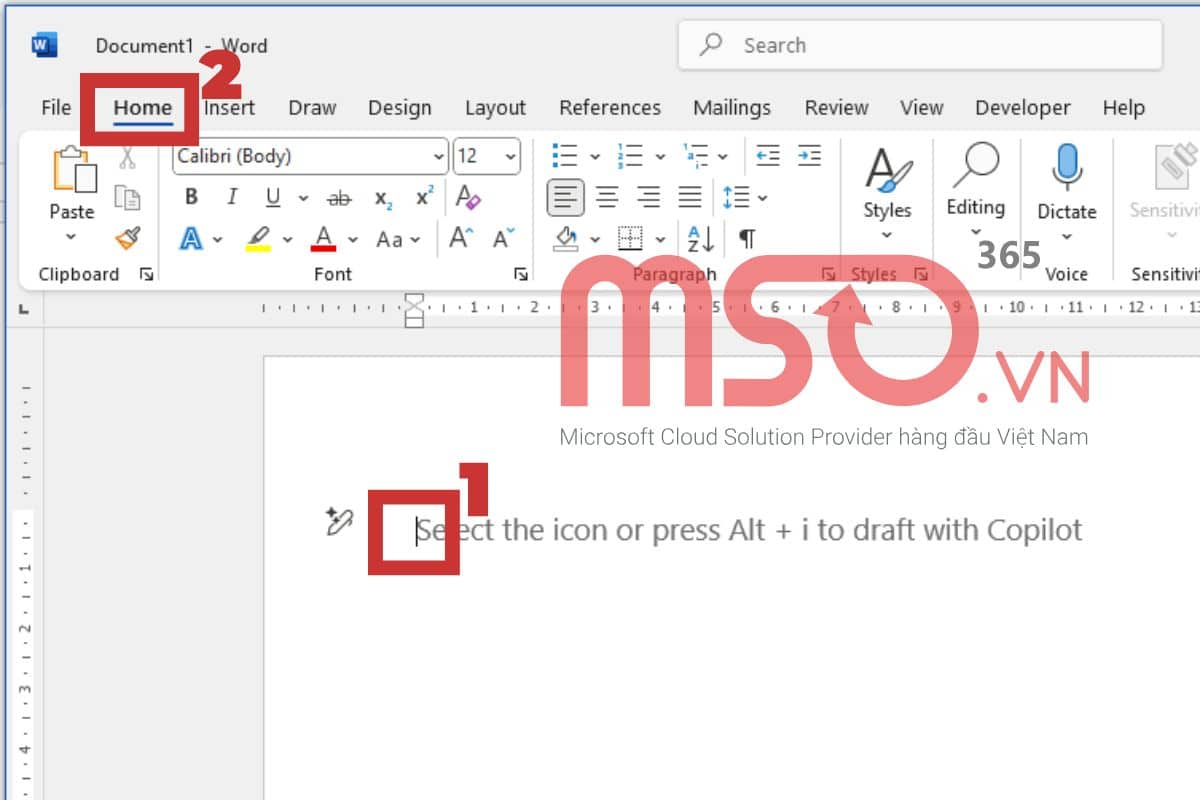Open the File menu
The width and height of the screenshot is (1200, 800).
click(56, 108)
